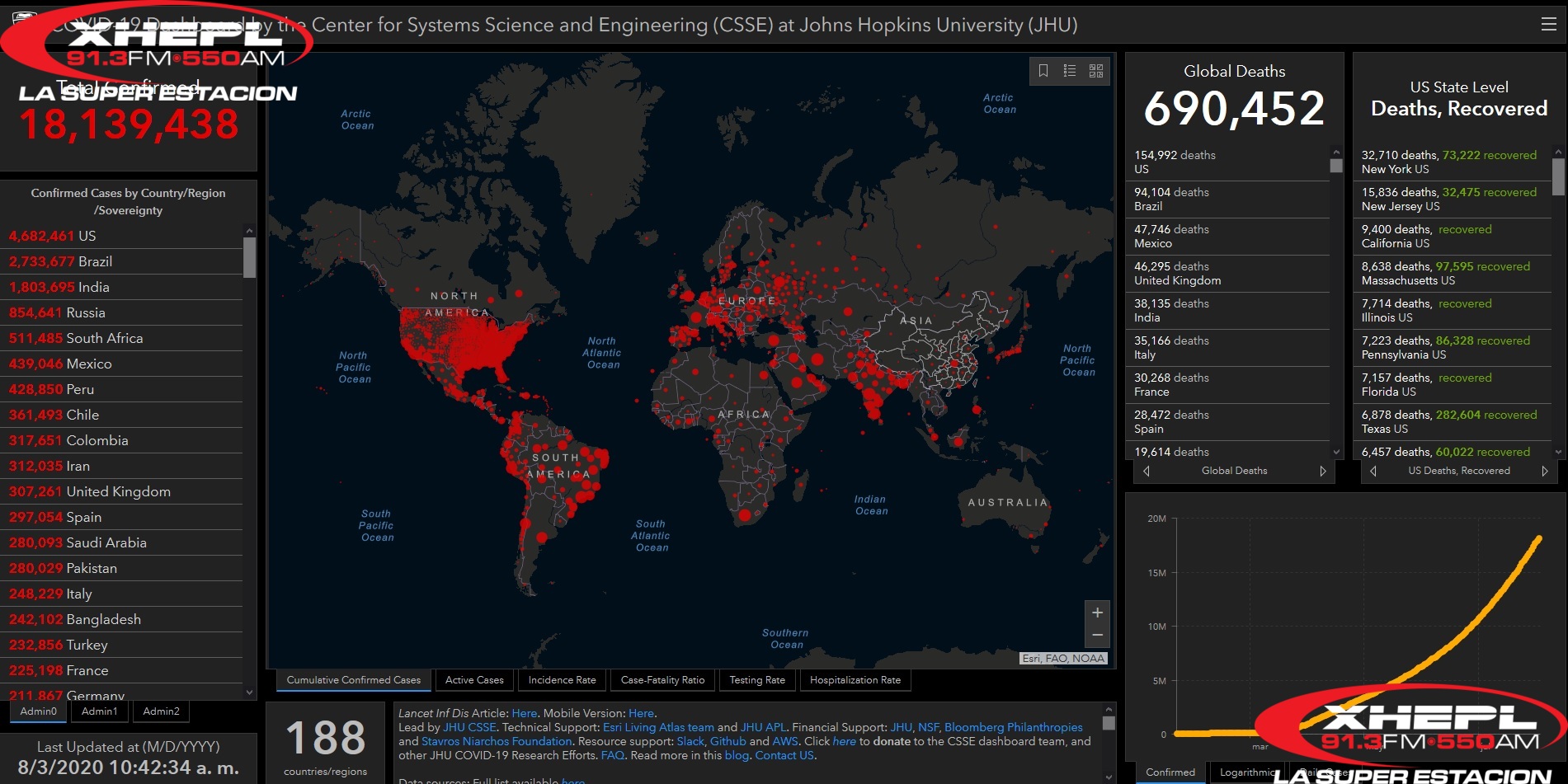Switch to the Admin1 tab
The image size is (1568, 784).
pos(100,711)
